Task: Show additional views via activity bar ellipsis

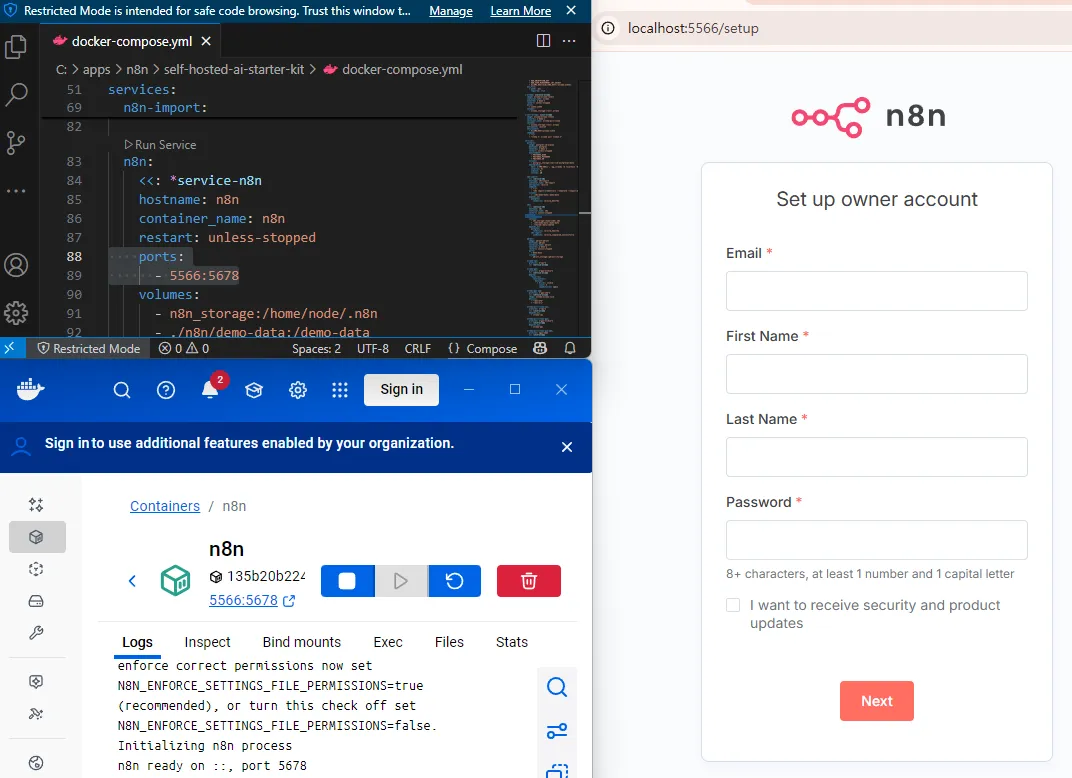Action: pyautogui.click(x=16, y=191)
